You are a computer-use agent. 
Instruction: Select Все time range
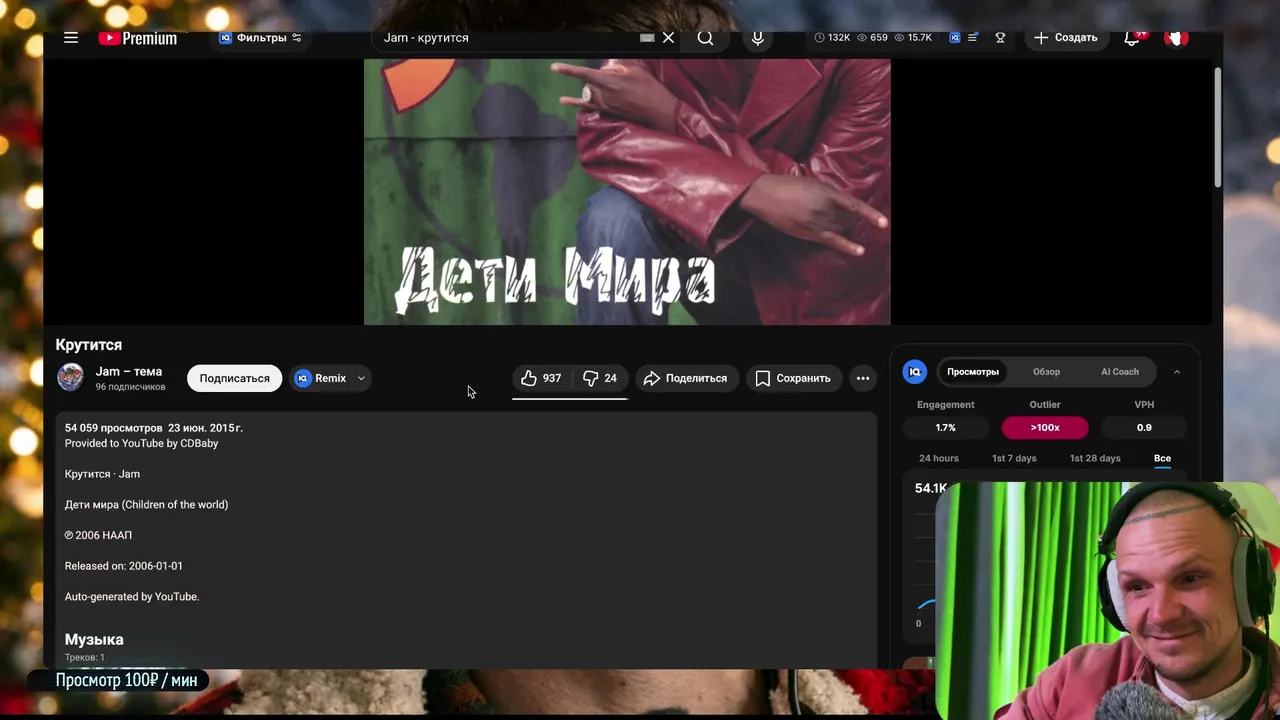pos(1162,458)
